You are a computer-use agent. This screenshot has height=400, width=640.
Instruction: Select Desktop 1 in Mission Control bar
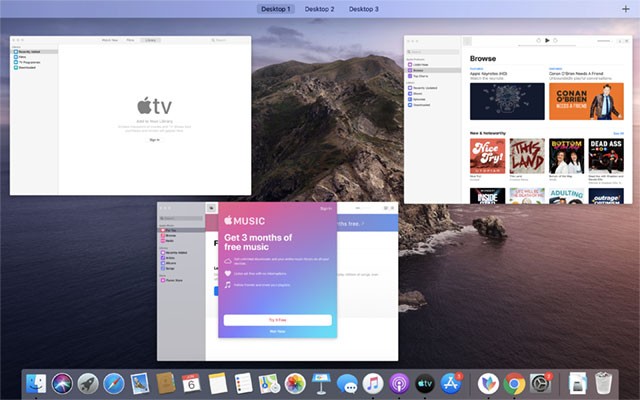pos(276,9)
